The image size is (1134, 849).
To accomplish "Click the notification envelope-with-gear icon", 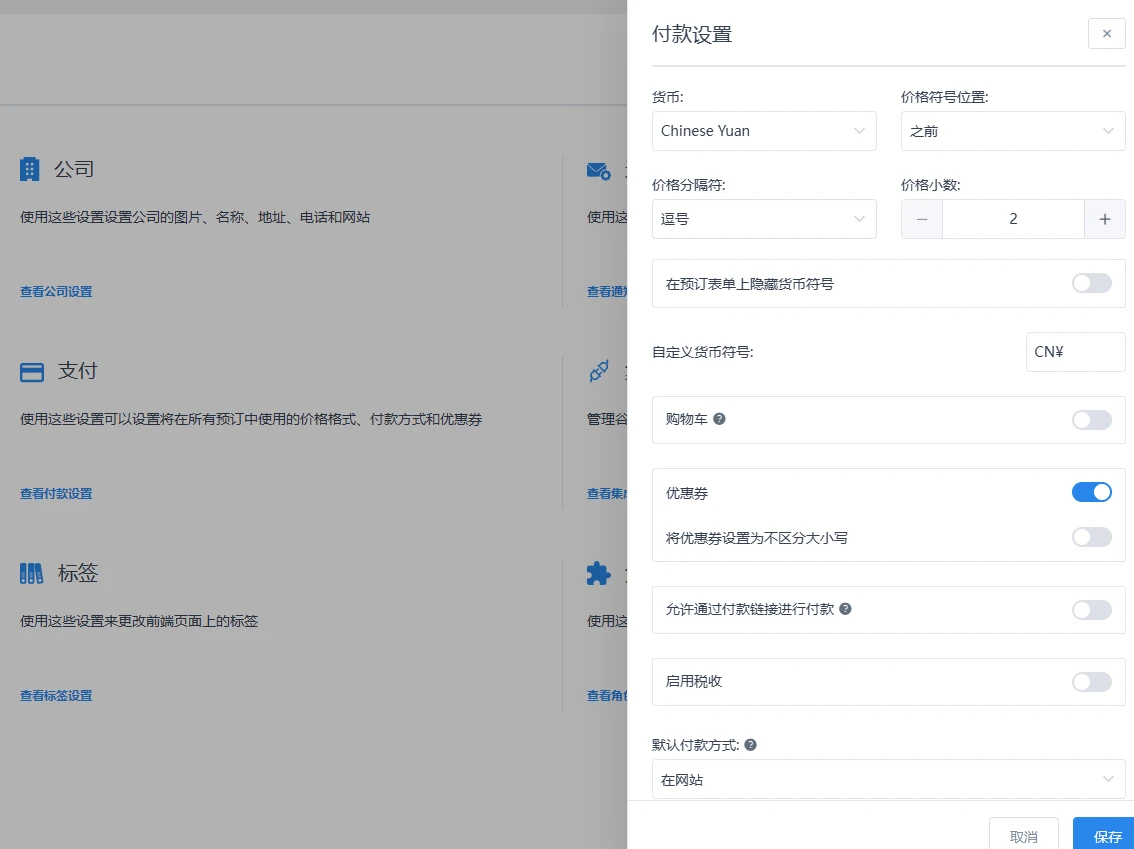I will pos(597,170).
